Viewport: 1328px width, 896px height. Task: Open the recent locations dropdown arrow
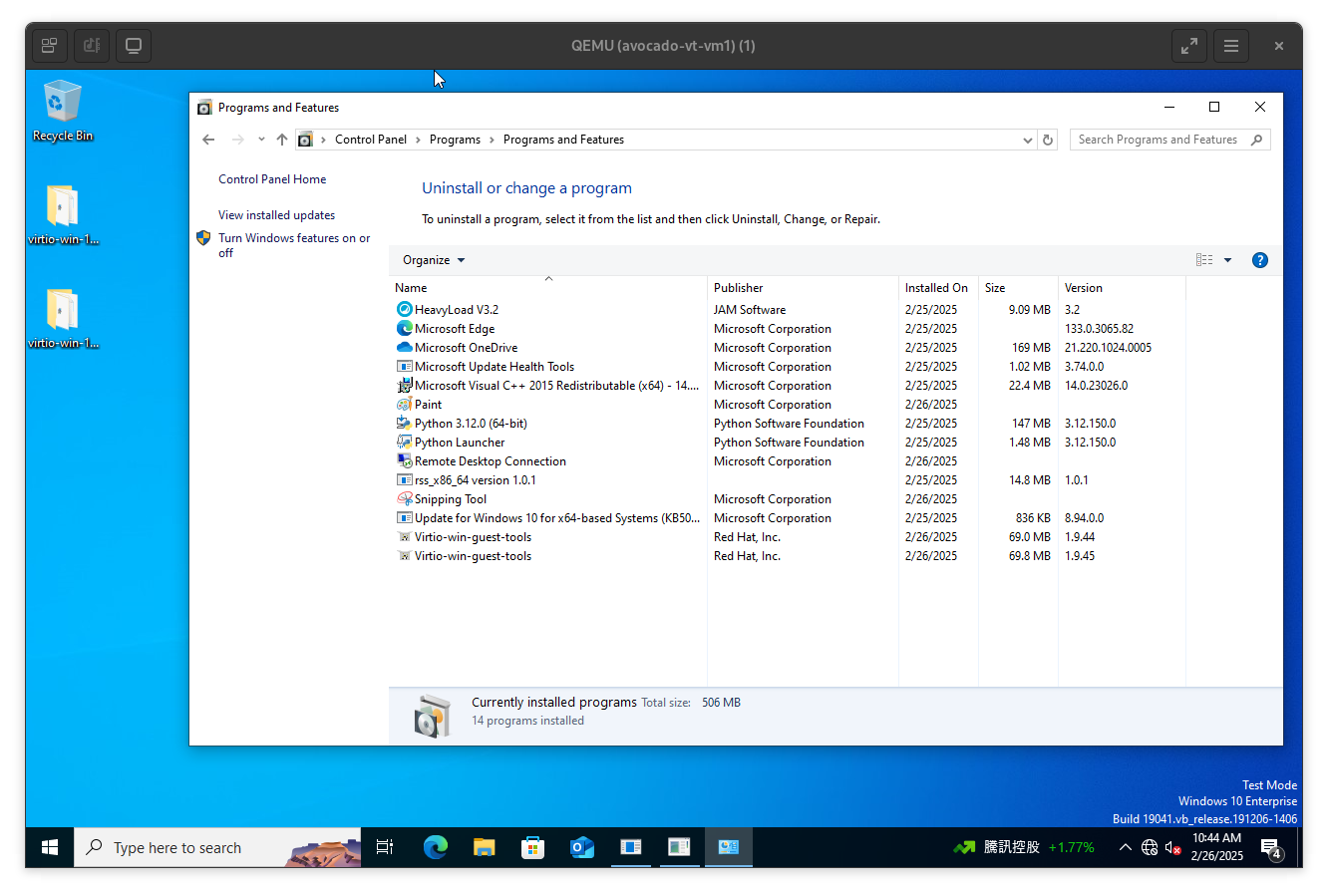coord(261,140)
